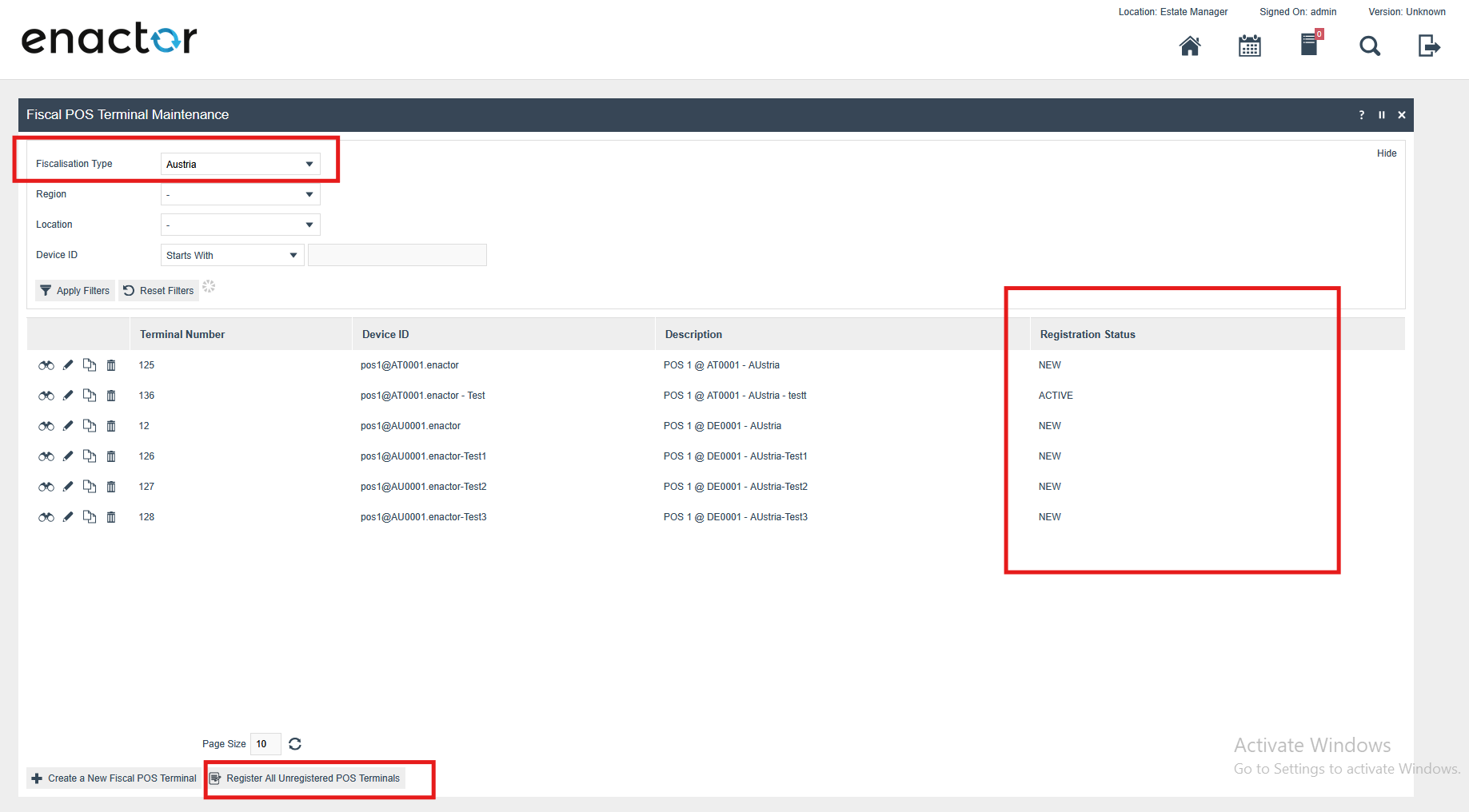Expand the Region dropdown

pos(240,194)
